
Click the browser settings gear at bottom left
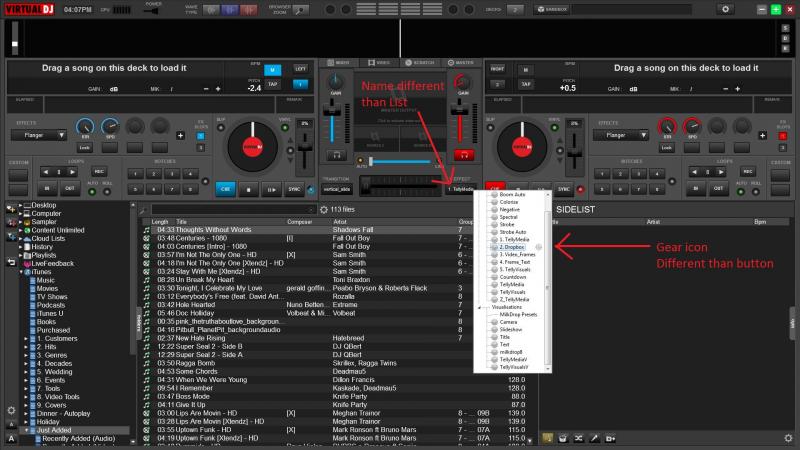click(11, 410)
